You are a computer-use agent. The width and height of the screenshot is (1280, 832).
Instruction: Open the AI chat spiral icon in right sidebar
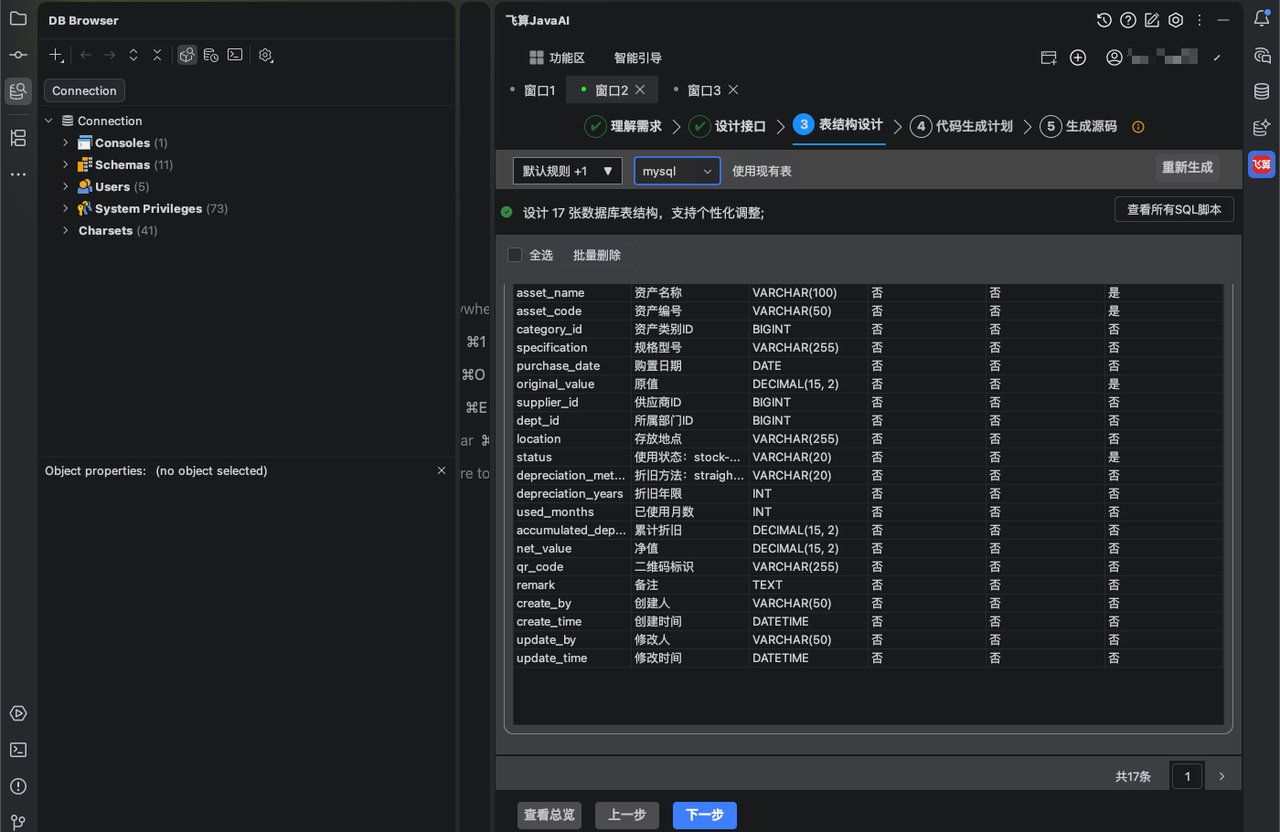click(1262, 55)
